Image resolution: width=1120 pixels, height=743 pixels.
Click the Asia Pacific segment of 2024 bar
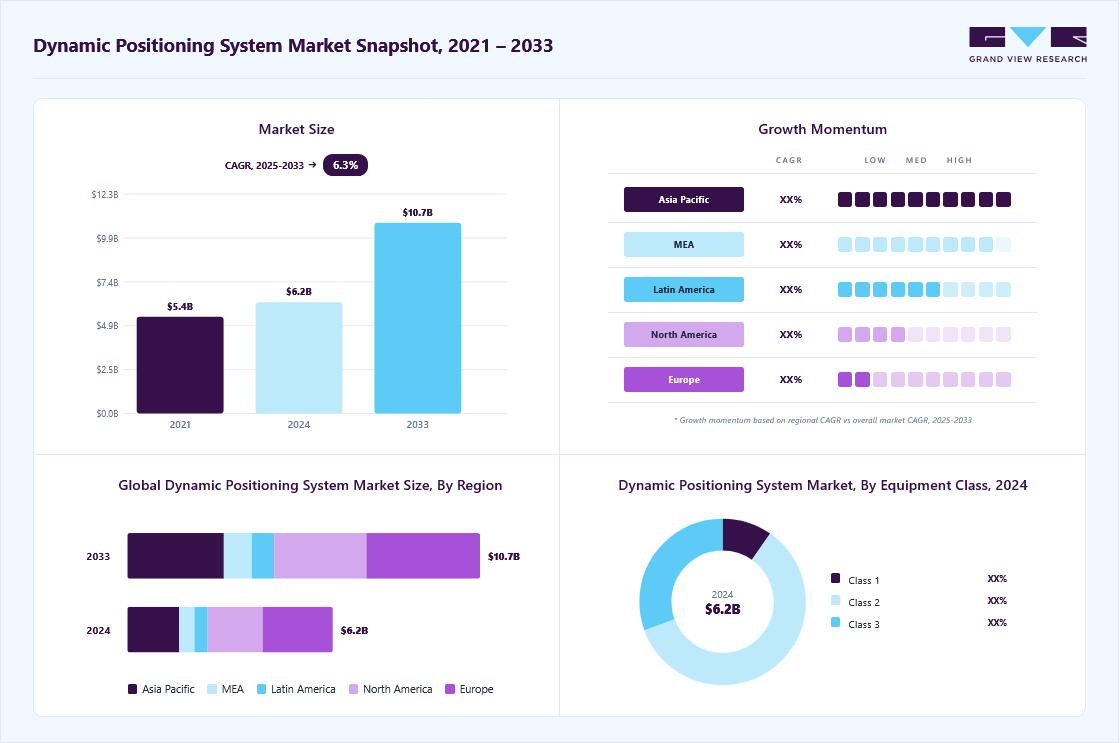(x=153, y=629)
